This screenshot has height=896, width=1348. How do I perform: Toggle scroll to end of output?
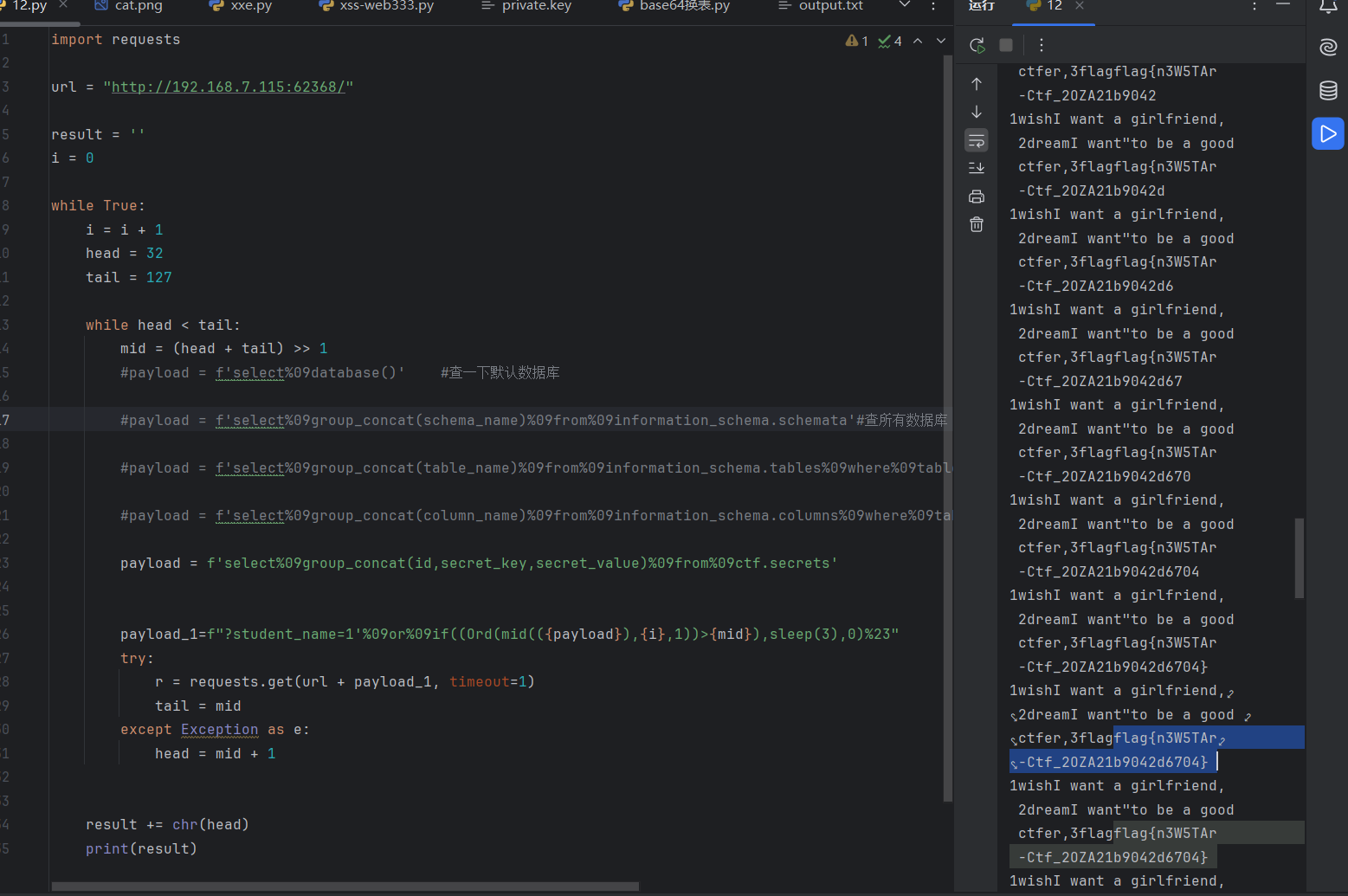[x=977, y=168]
